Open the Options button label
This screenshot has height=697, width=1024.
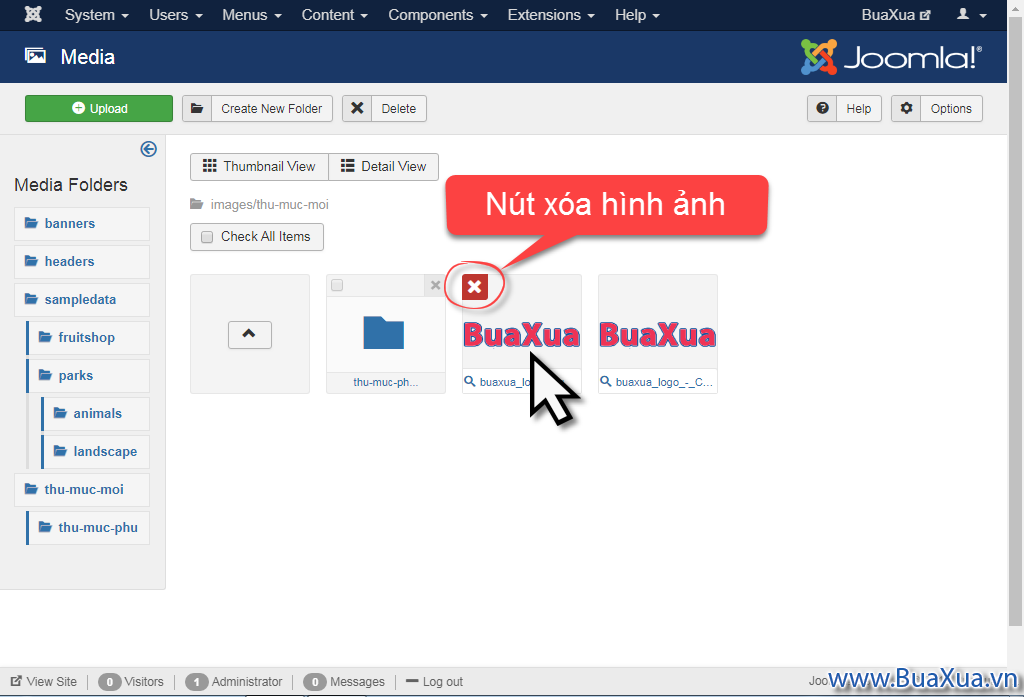(952, 108)
